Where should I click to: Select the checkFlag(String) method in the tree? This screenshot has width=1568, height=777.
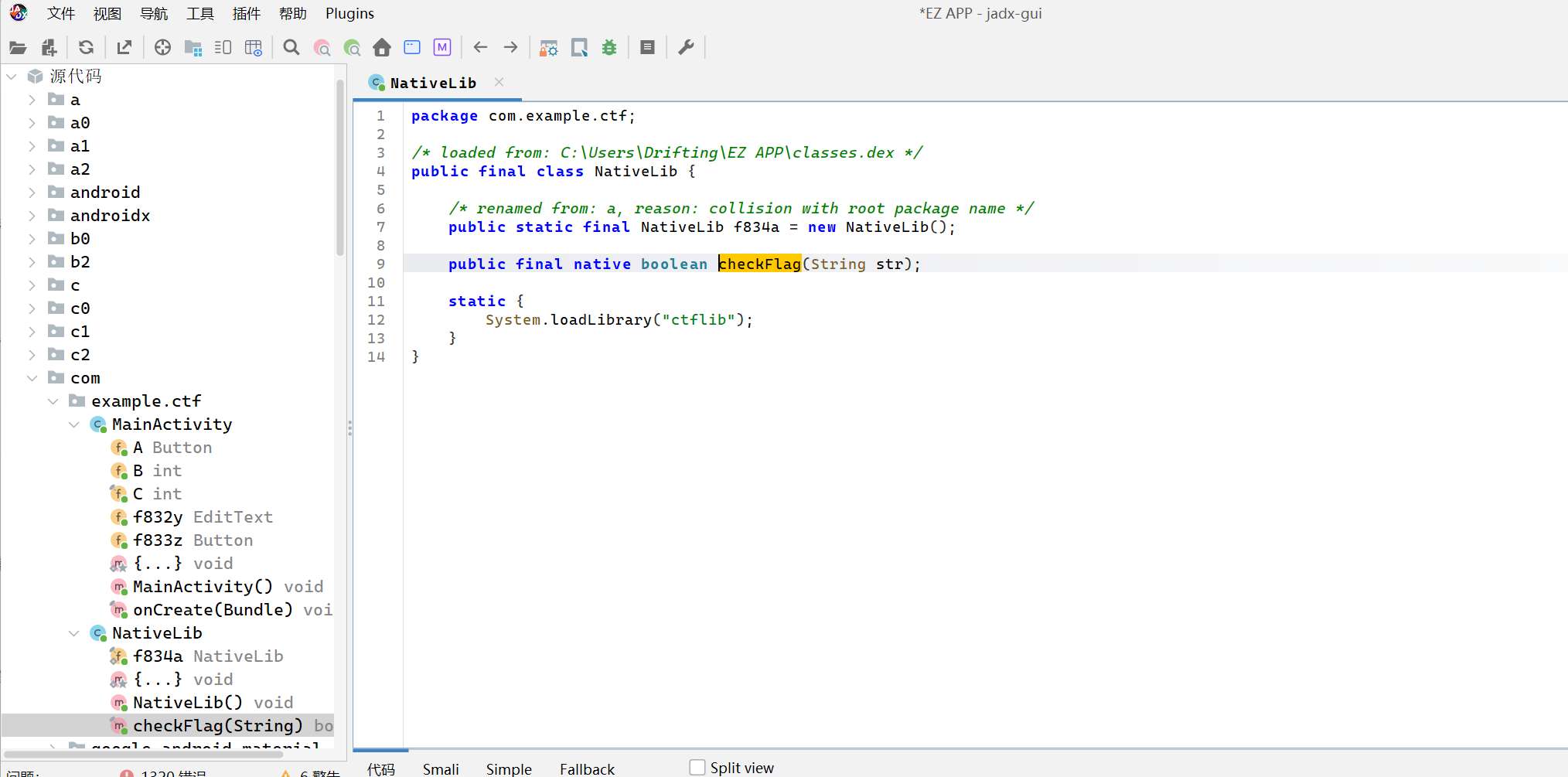(217, 725)
